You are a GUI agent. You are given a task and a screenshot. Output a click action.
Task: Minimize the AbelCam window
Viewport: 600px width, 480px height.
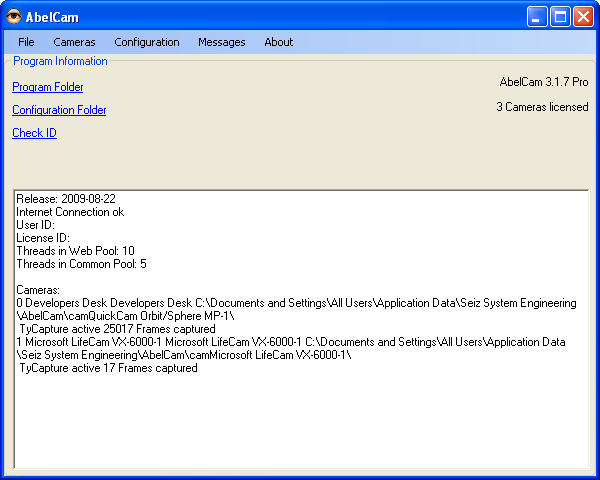click(x=536, y=16)
